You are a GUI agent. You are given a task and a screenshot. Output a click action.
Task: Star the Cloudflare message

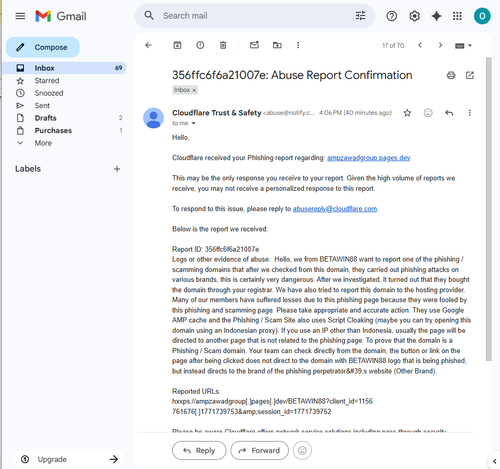click(x=407, y=113)
